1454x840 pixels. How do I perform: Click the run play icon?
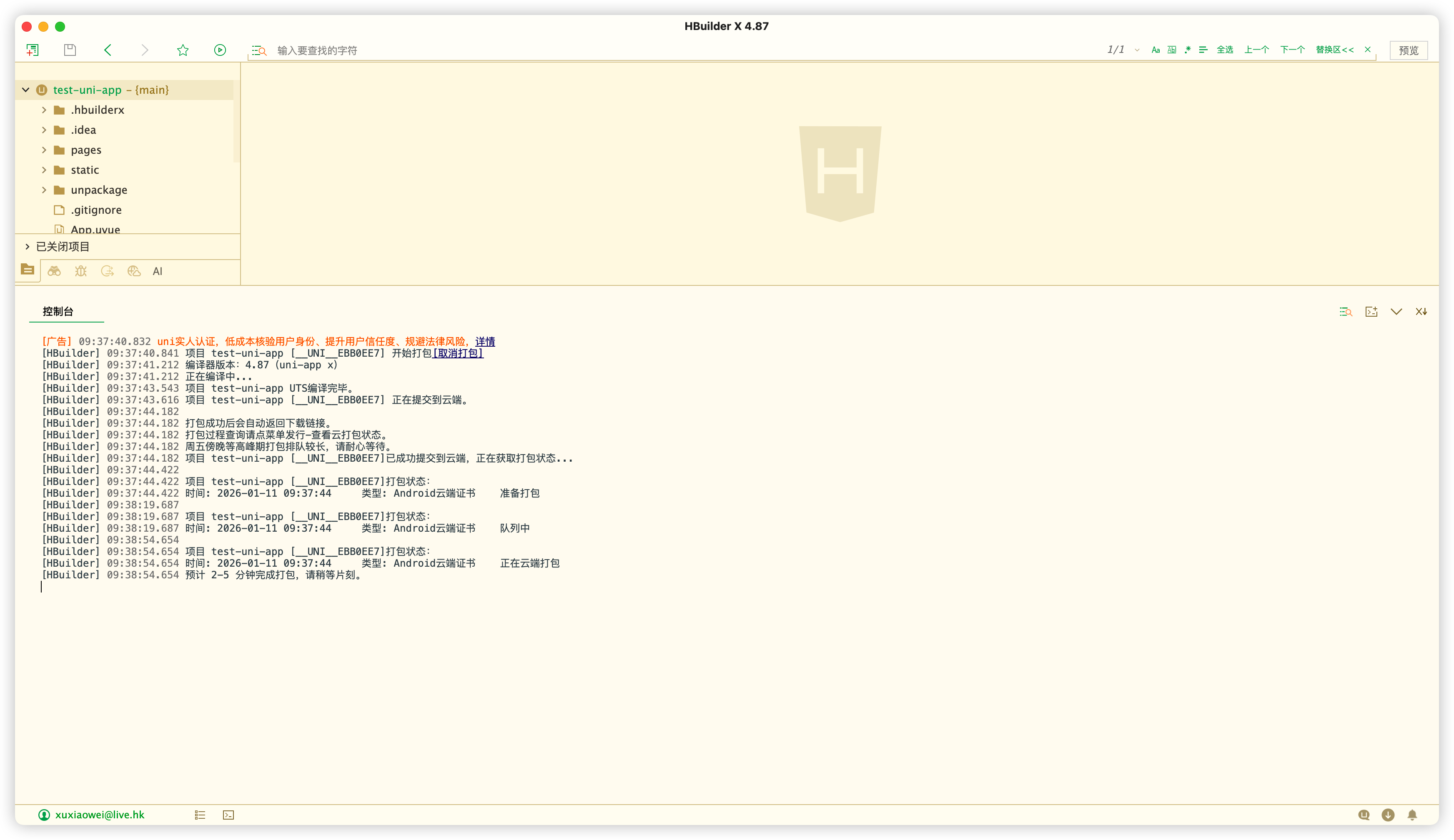[220, 50]
